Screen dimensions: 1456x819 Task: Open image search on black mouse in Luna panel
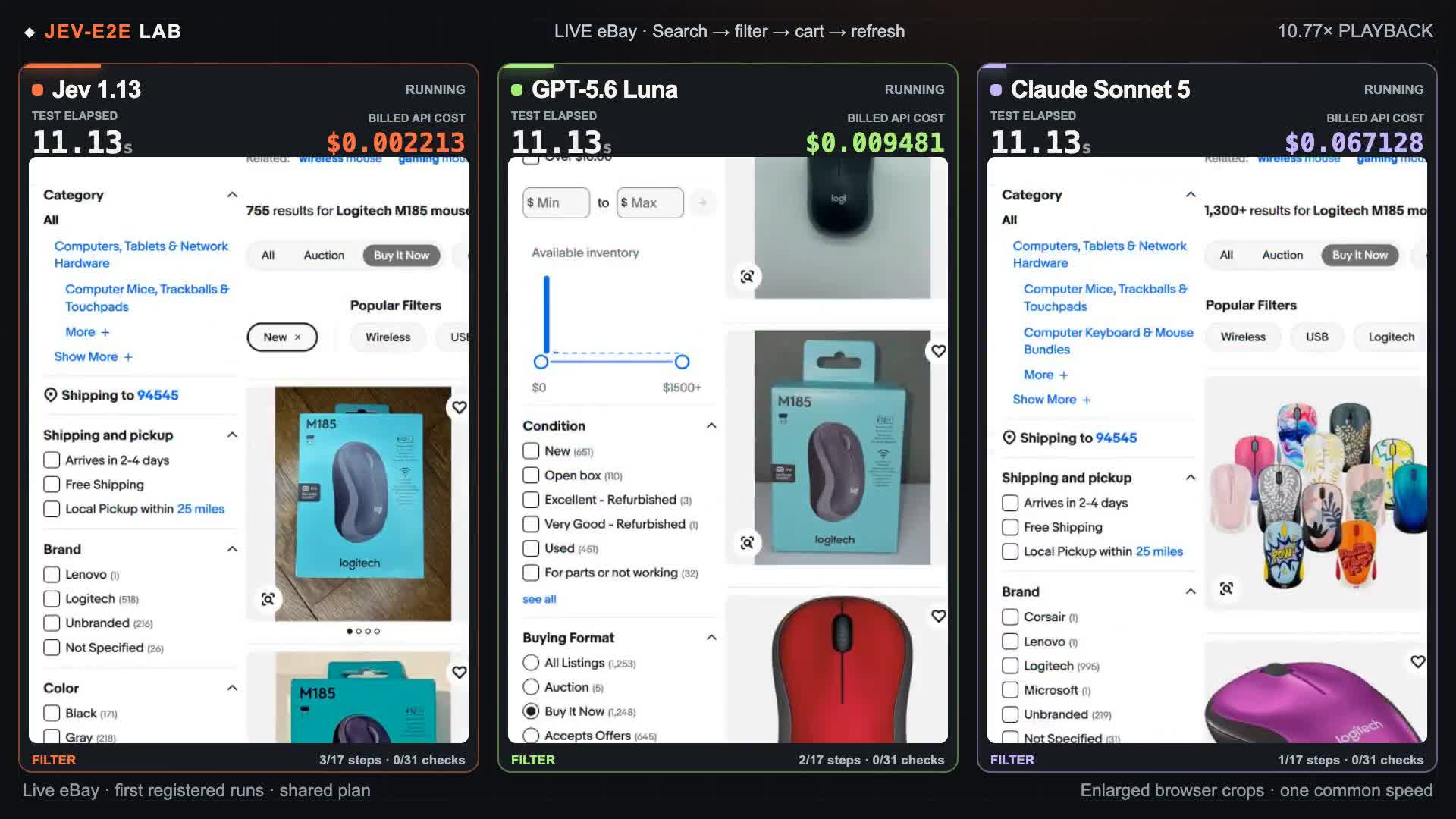(x=747, y=277)
